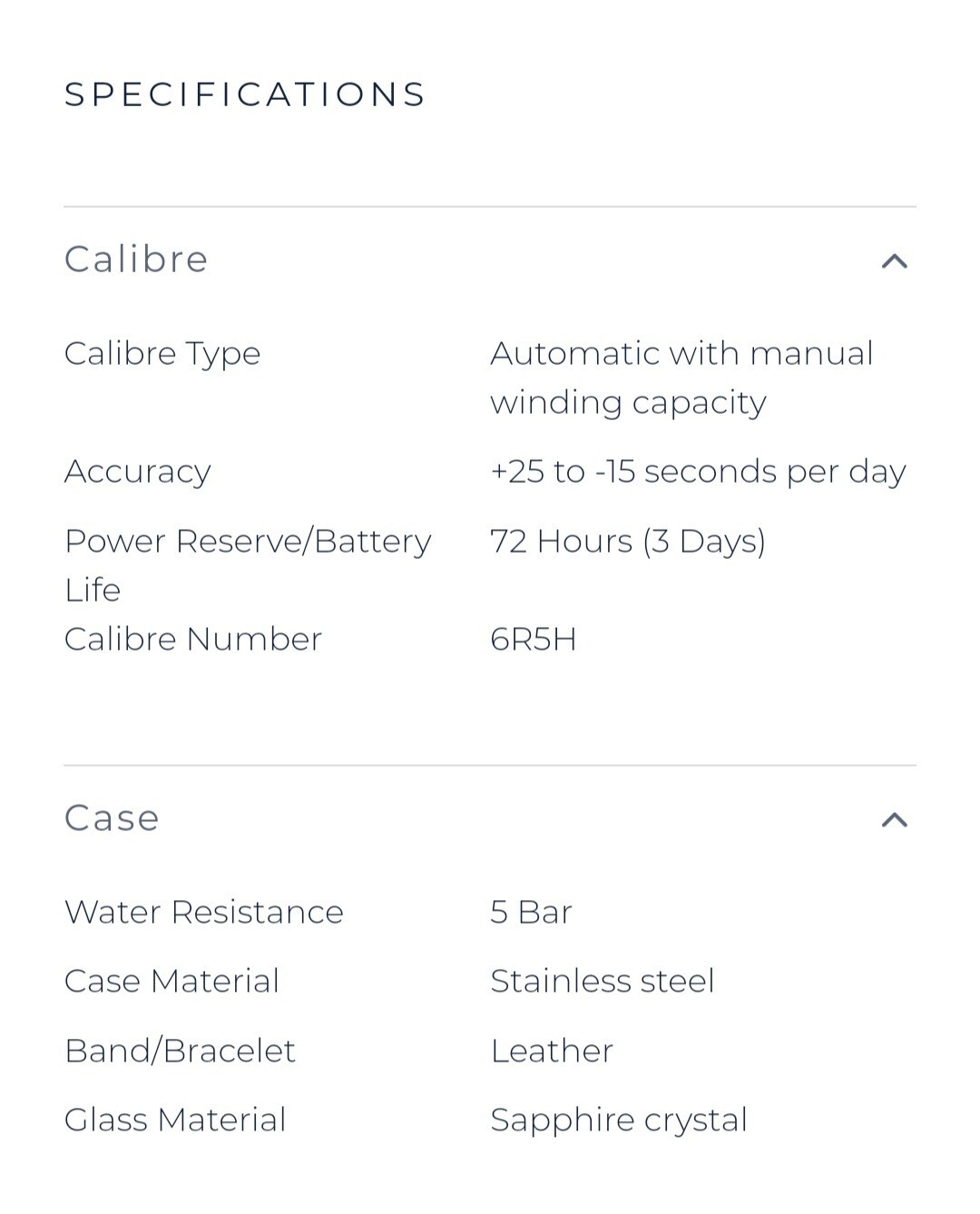Select the 6R5H calibre number value
The image size is (980, 1214).
tap(534, 640)
